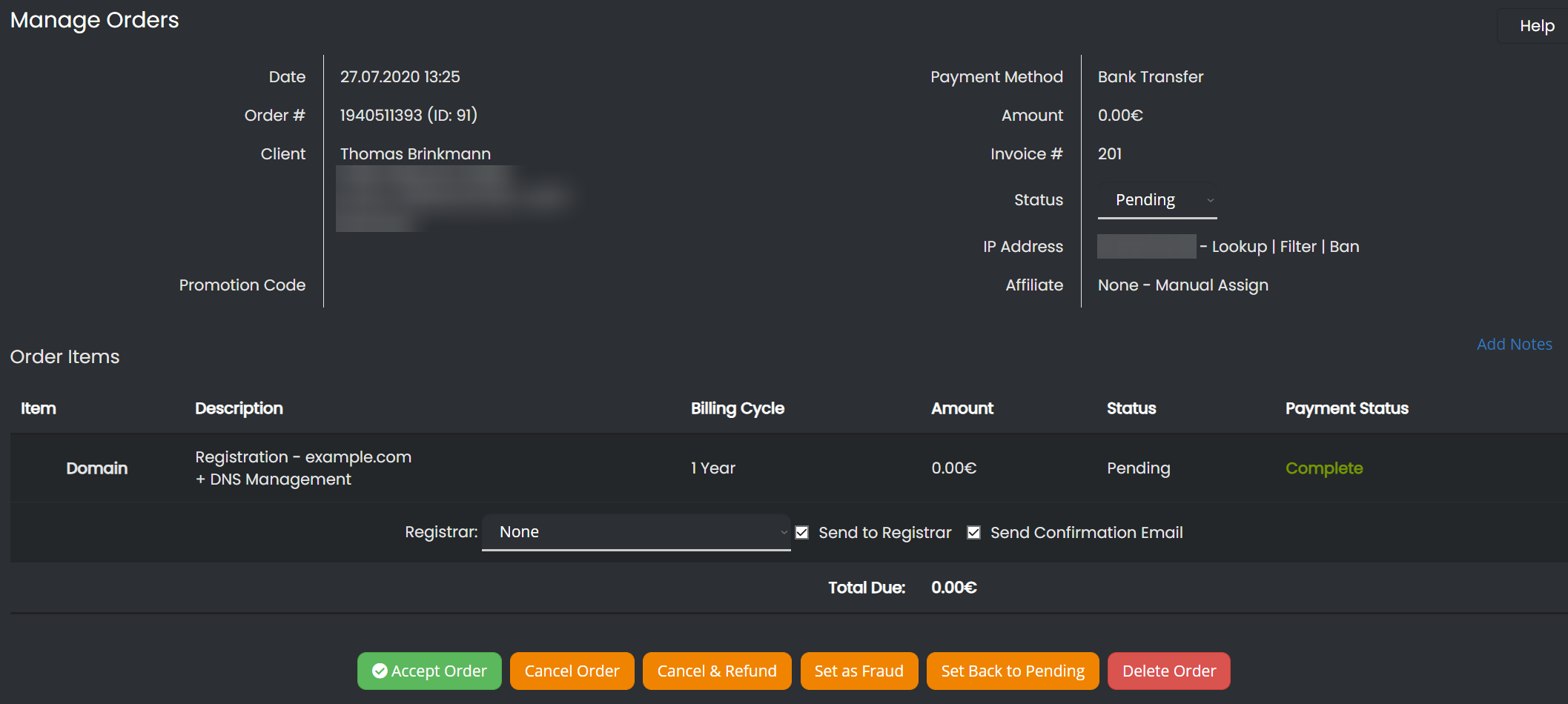This screenshot has height=704, width=1568.
Task: Click Cancel & Refund
Action: (x=716, y=671)
